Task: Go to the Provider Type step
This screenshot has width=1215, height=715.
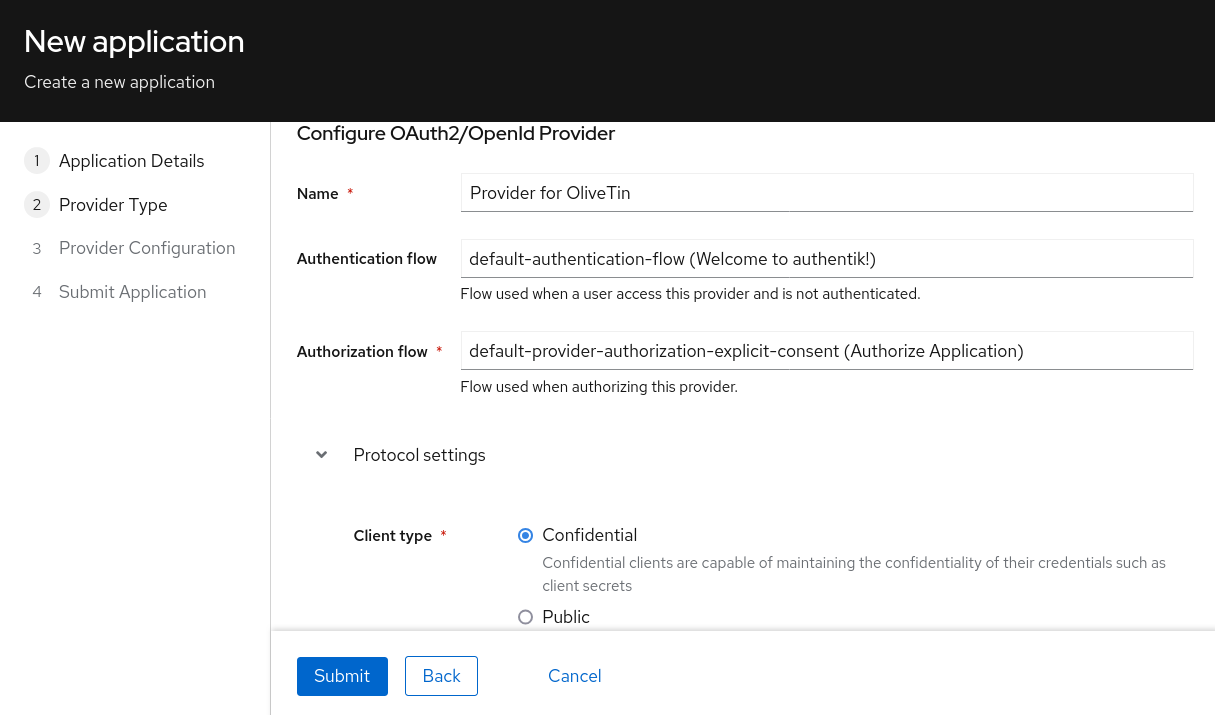Action: coord(113,204)
